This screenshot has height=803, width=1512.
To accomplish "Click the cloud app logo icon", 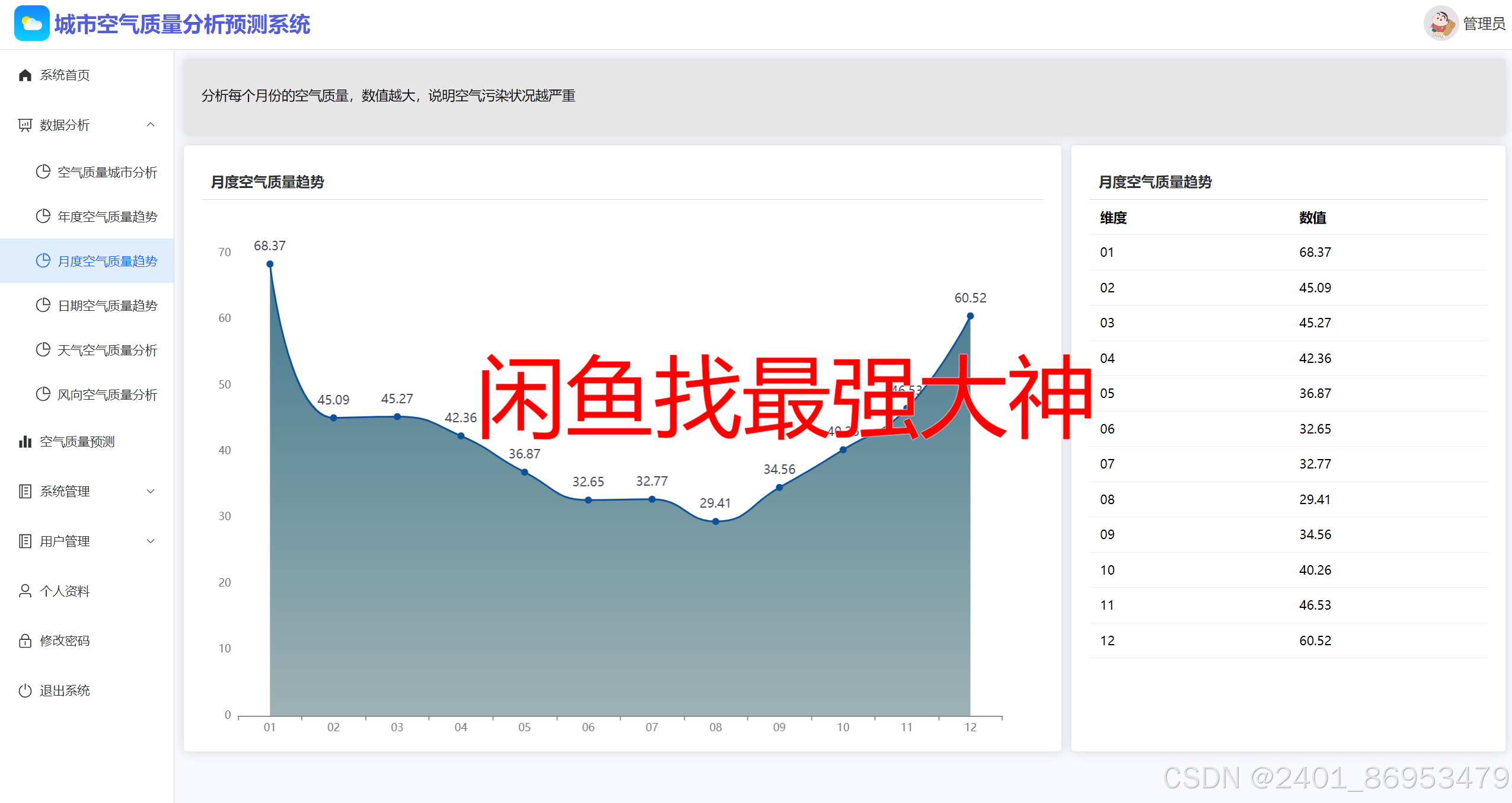I will (32, 23).
